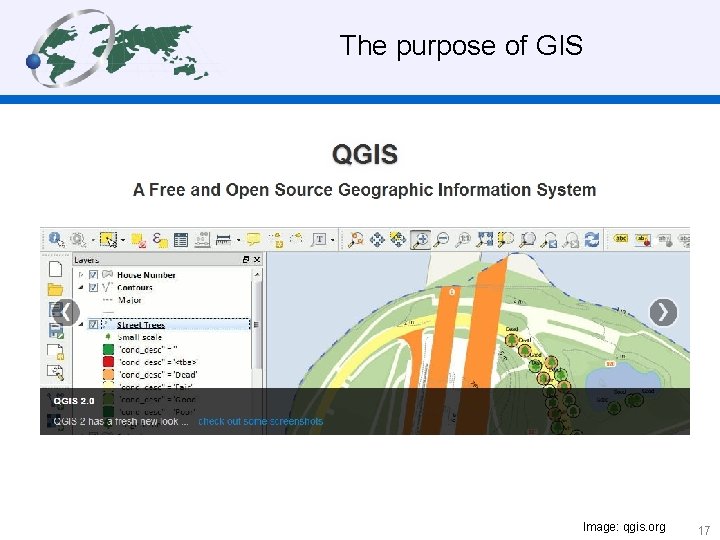Select the Text Annotation tool
This screenshot has width=720, height=540.
319,239
